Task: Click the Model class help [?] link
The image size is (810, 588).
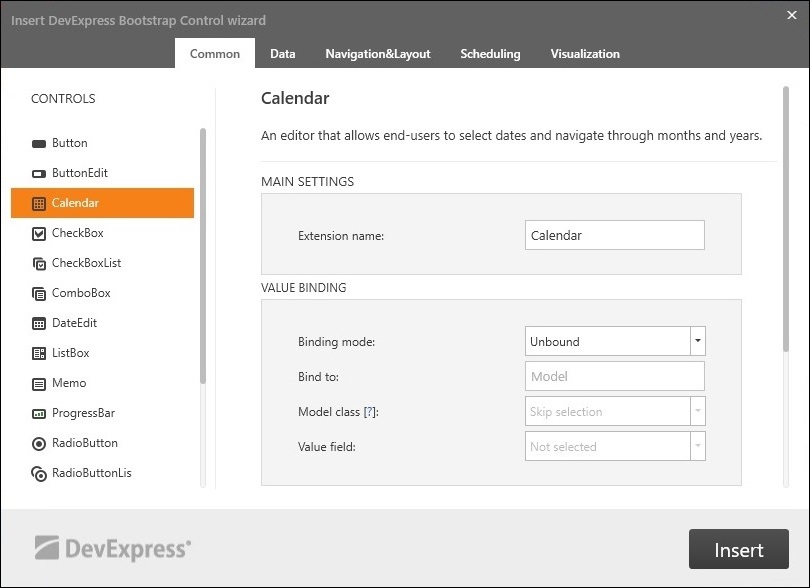Action: pyautogui.click(x=370, y=412)
